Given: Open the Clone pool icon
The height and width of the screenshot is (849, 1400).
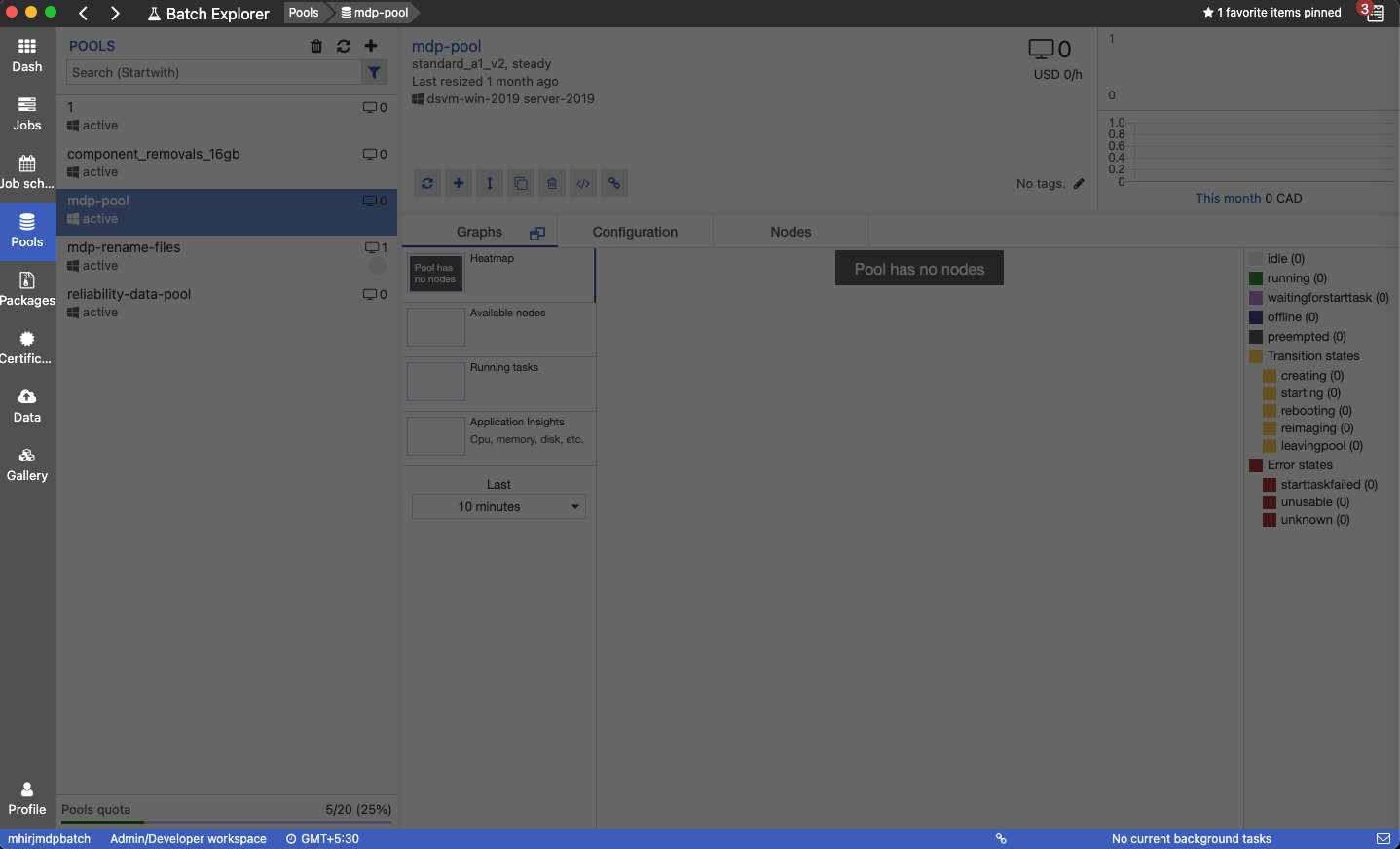Looking at the screenshot, I should (x=521, y=183).
